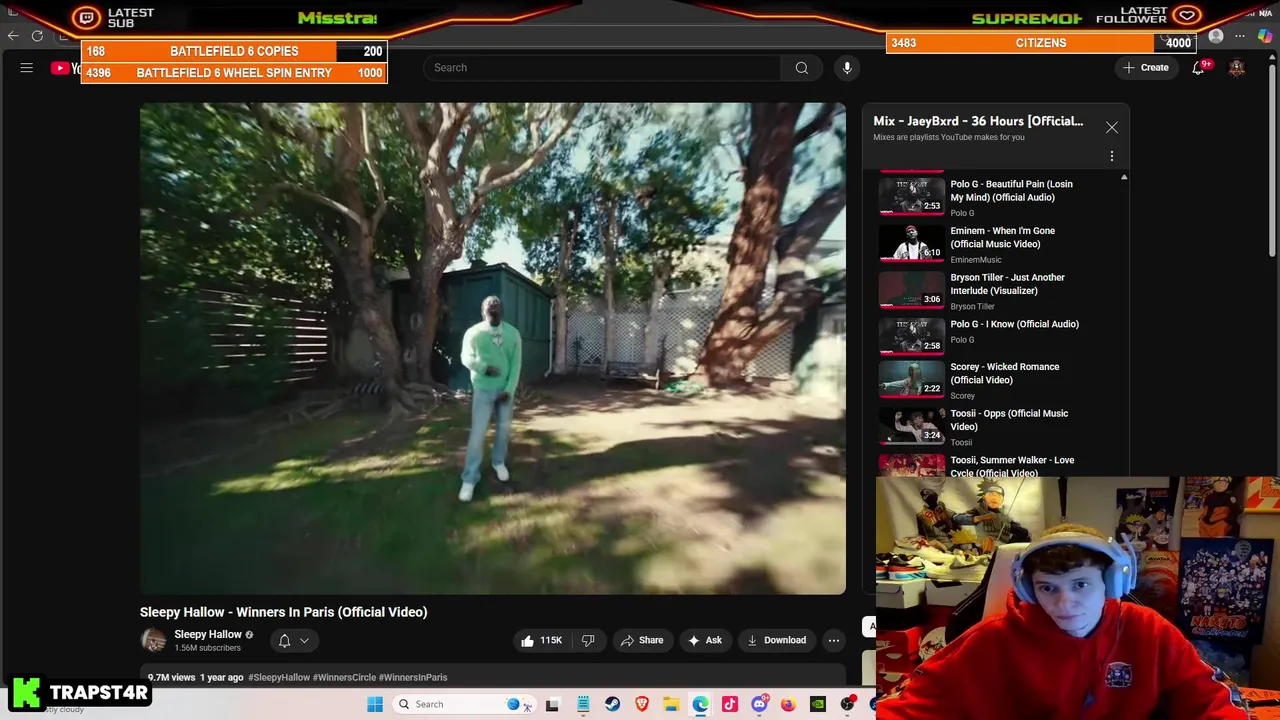Open the #WinnersCircle hashtag
This screenshot has width=1280, height=720.
click(x=344, y=677)
